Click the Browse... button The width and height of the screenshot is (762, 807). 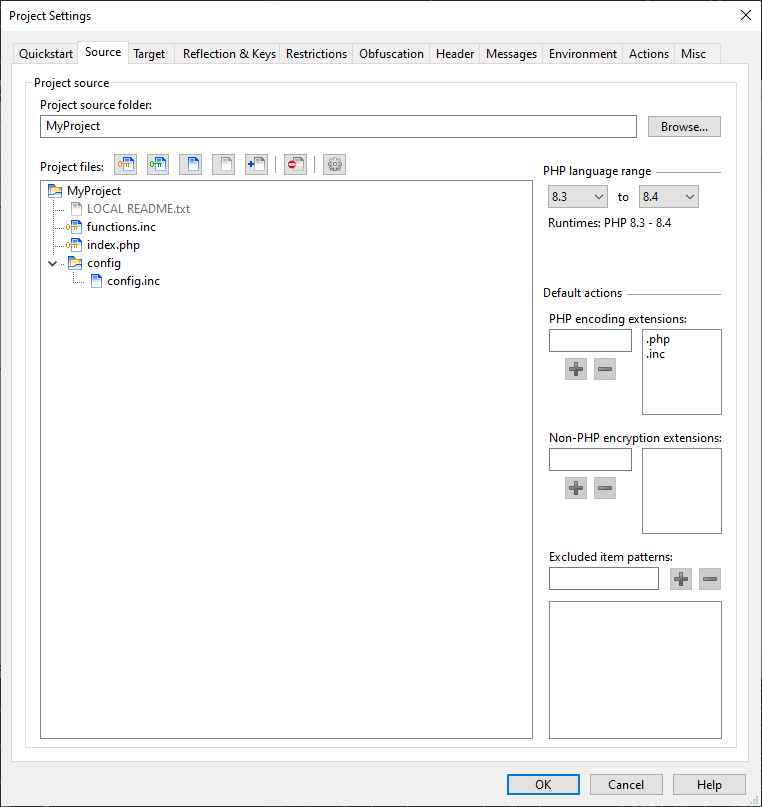click(x=684, y=127)
